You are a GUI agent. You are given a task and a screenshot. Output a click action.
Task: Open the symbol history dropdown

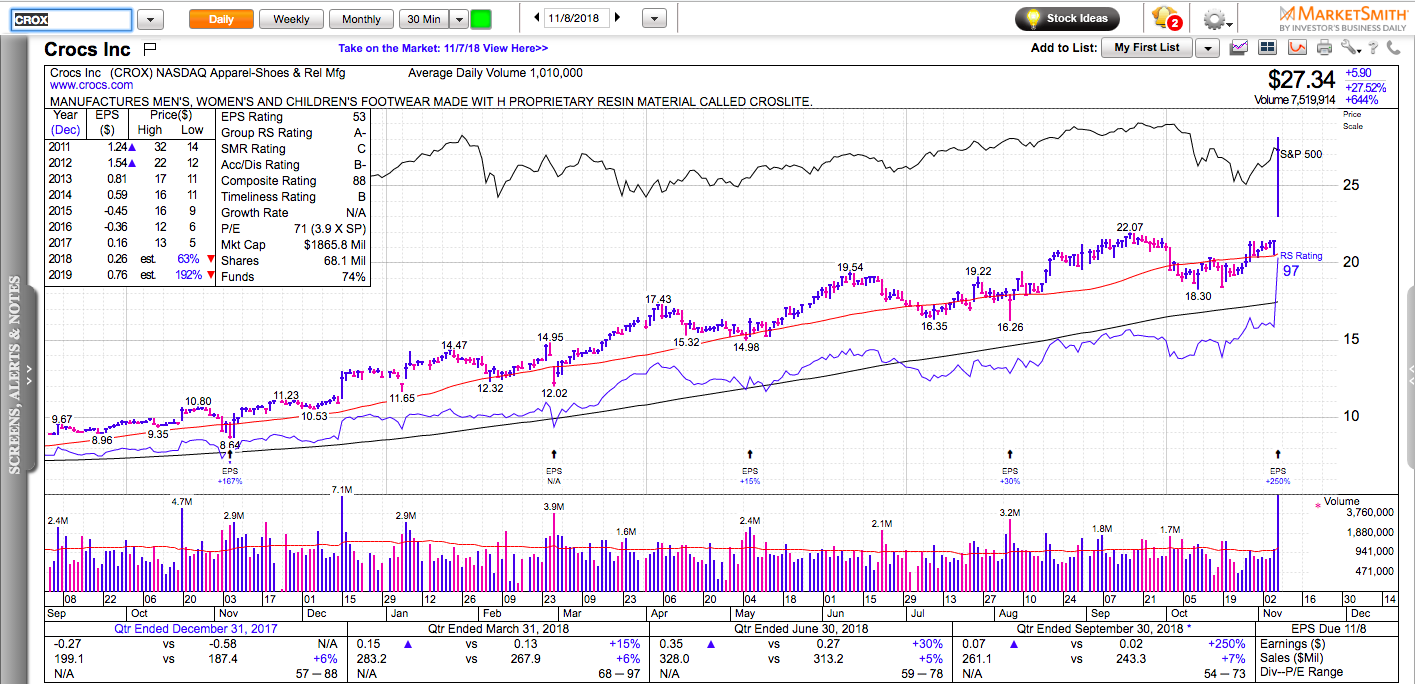point(150,19)
